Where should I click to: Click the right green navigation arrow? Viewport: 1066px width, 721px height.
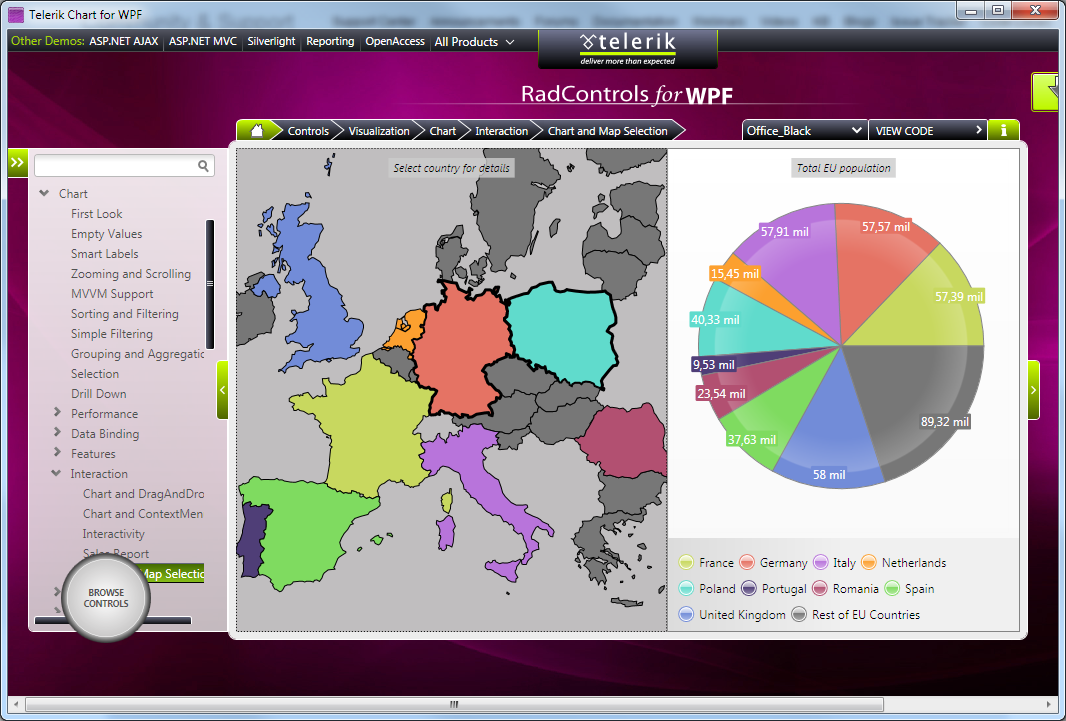(1033, 390)
